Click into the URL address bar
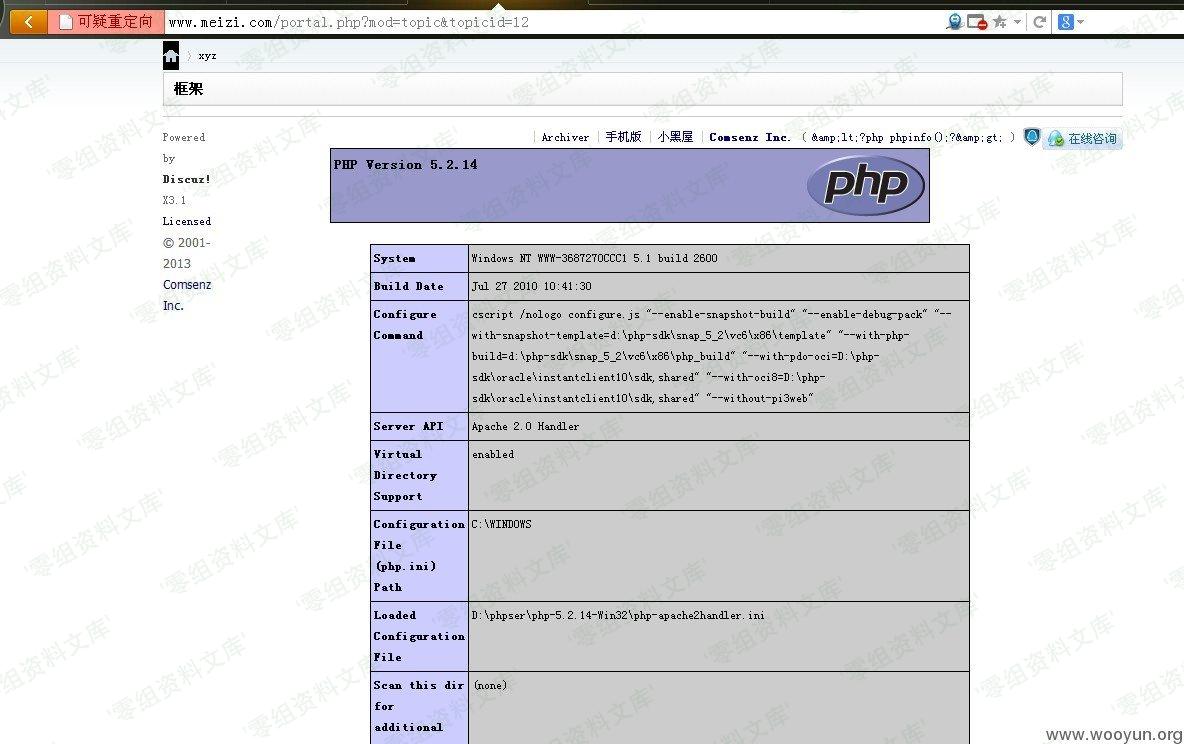 (550, 21)
